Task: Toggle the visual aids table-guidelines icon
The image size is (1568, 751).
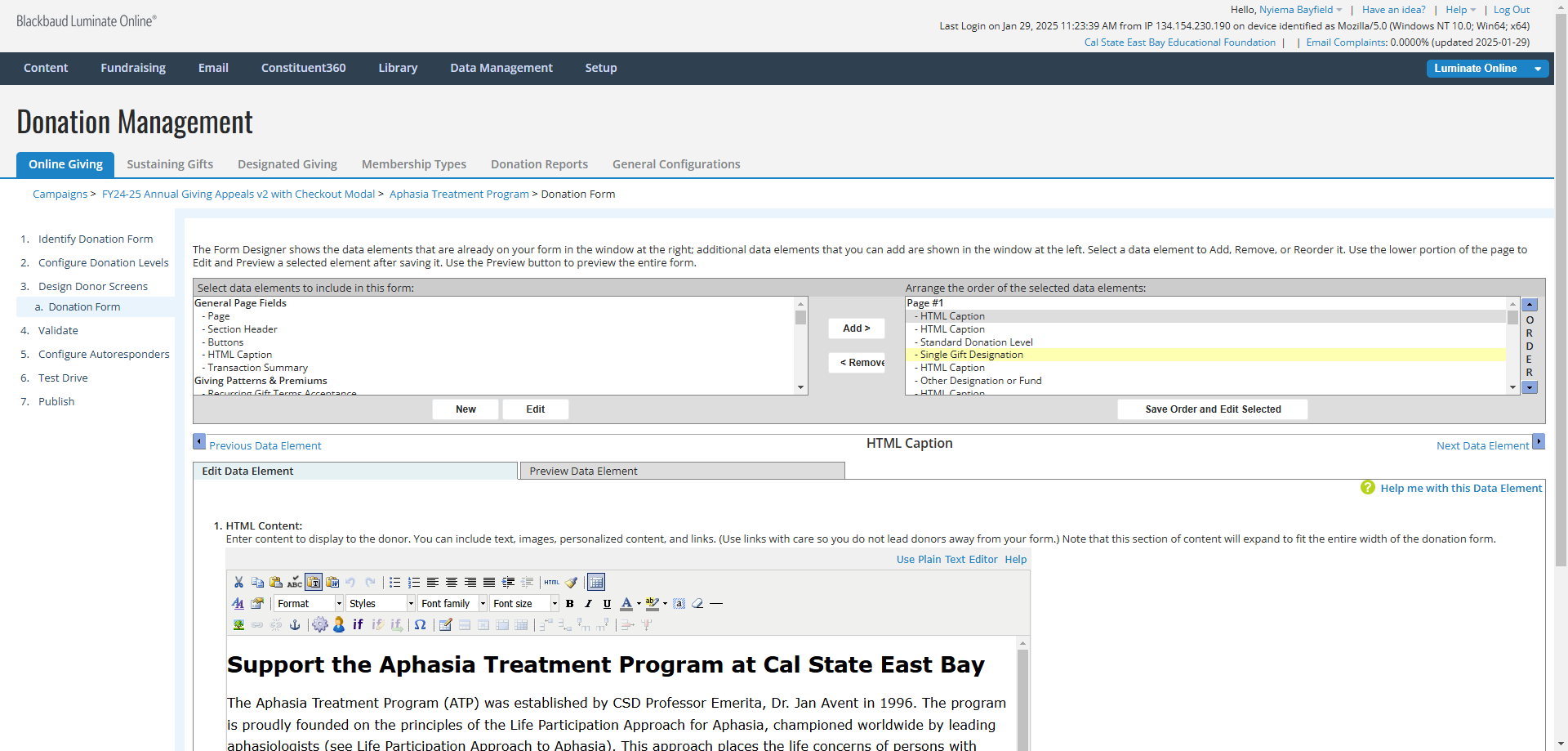Action: [596, 582]
